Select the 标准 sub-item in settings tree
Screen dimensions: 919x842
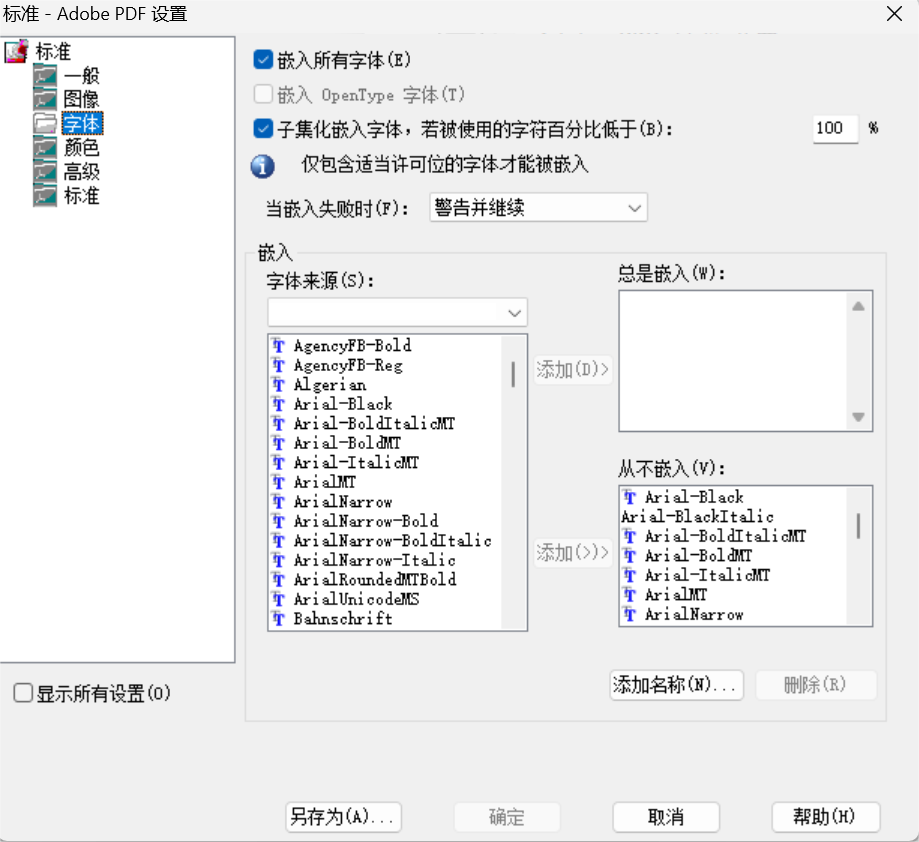(x=81, y=196)
